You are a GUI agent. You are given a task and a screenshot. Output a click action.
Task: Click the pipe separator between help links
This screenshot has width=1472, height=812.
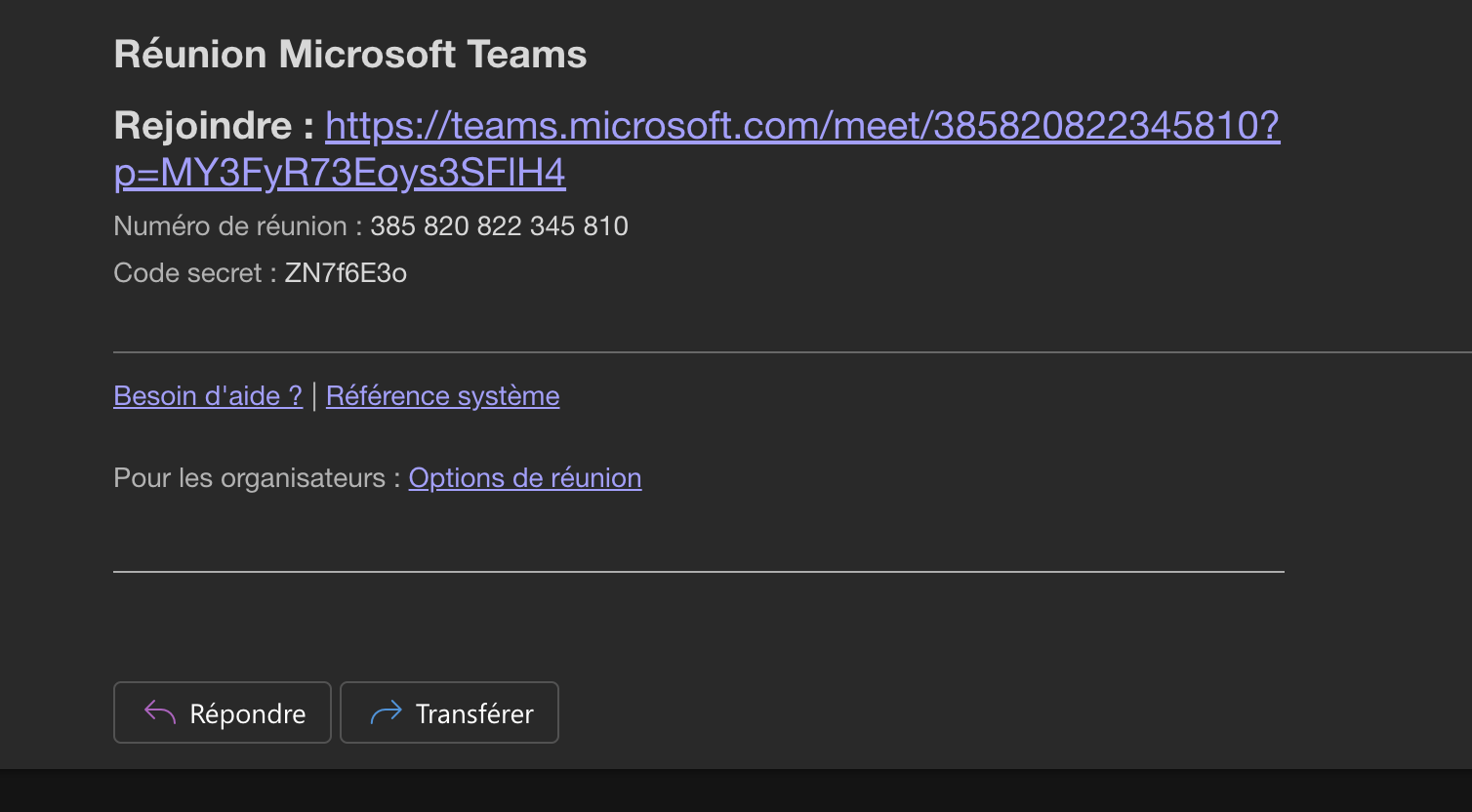point(314,396)
